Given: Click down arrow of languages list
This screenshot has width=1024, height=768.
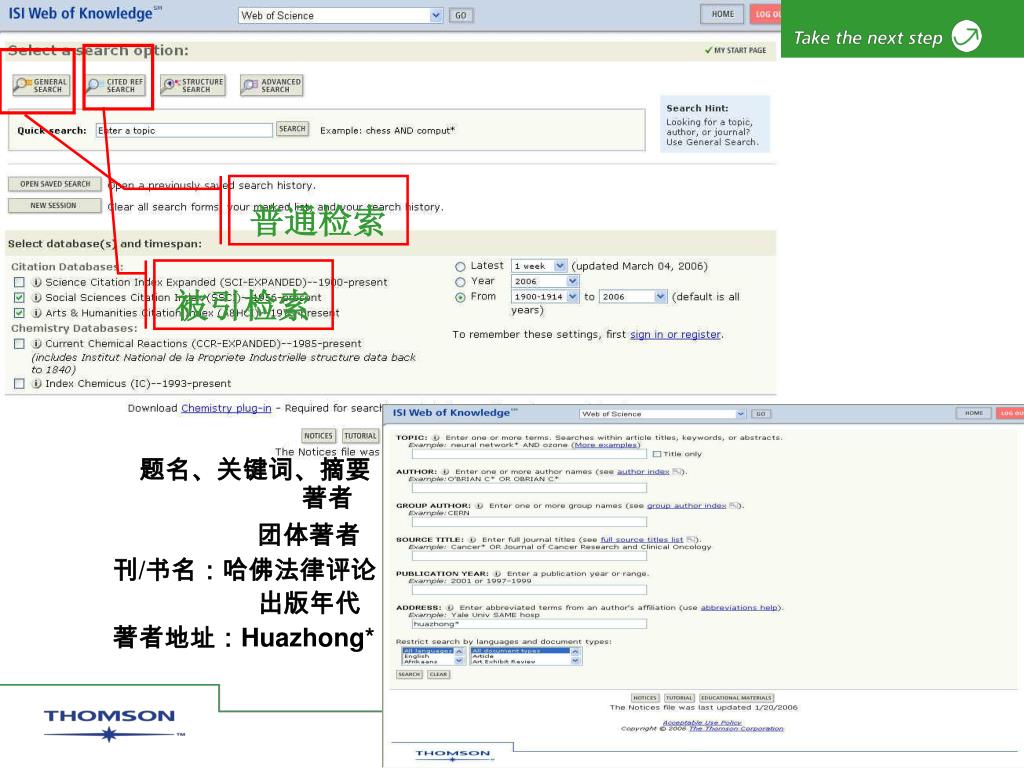Looking at the screenshot, I should (x=459, y=661).
